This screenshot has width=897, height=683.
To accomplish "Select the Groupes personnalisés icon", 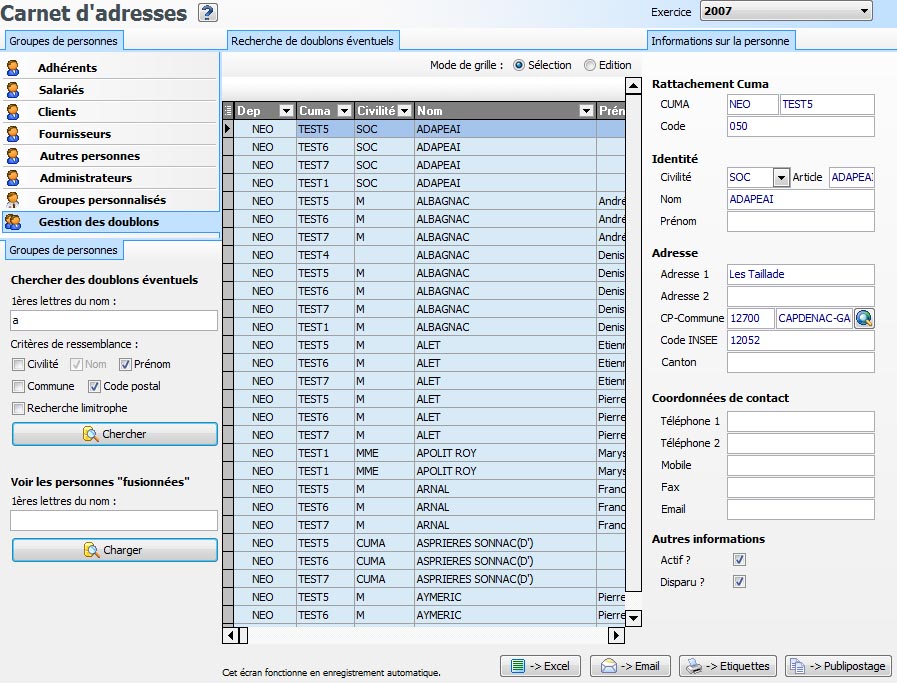I will click(13, 200).
